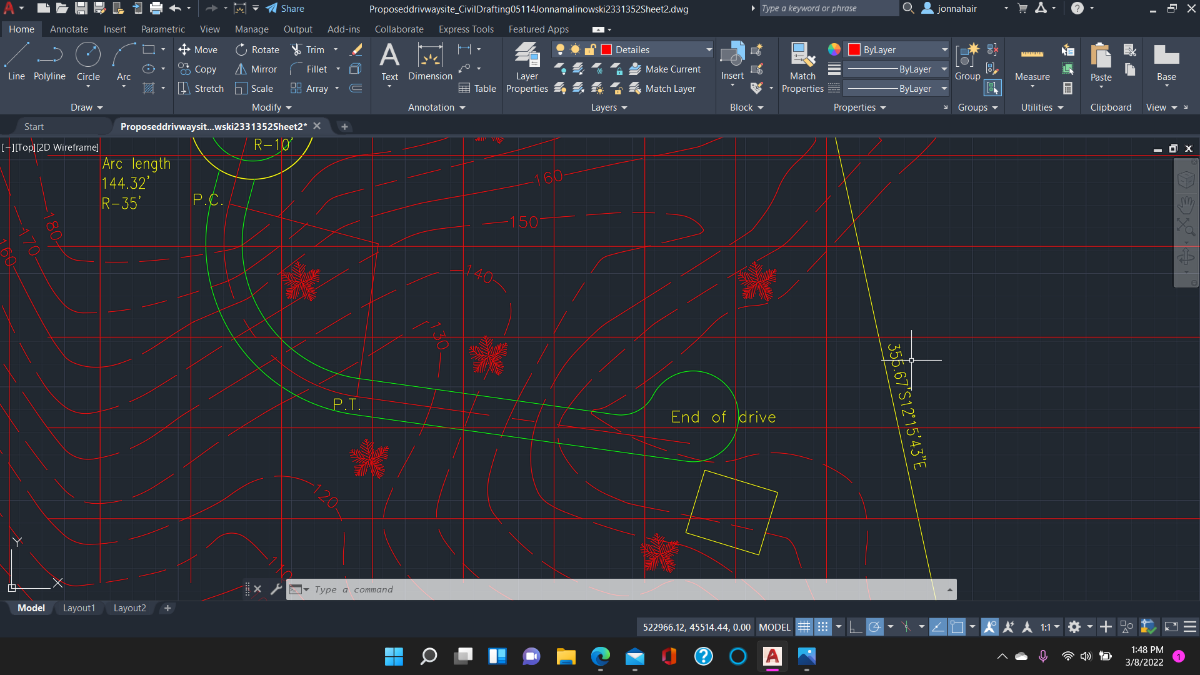This screenshot has width=1200, height=675.
Task: Switch to the Layout1 tab
Action: [79, 608]
